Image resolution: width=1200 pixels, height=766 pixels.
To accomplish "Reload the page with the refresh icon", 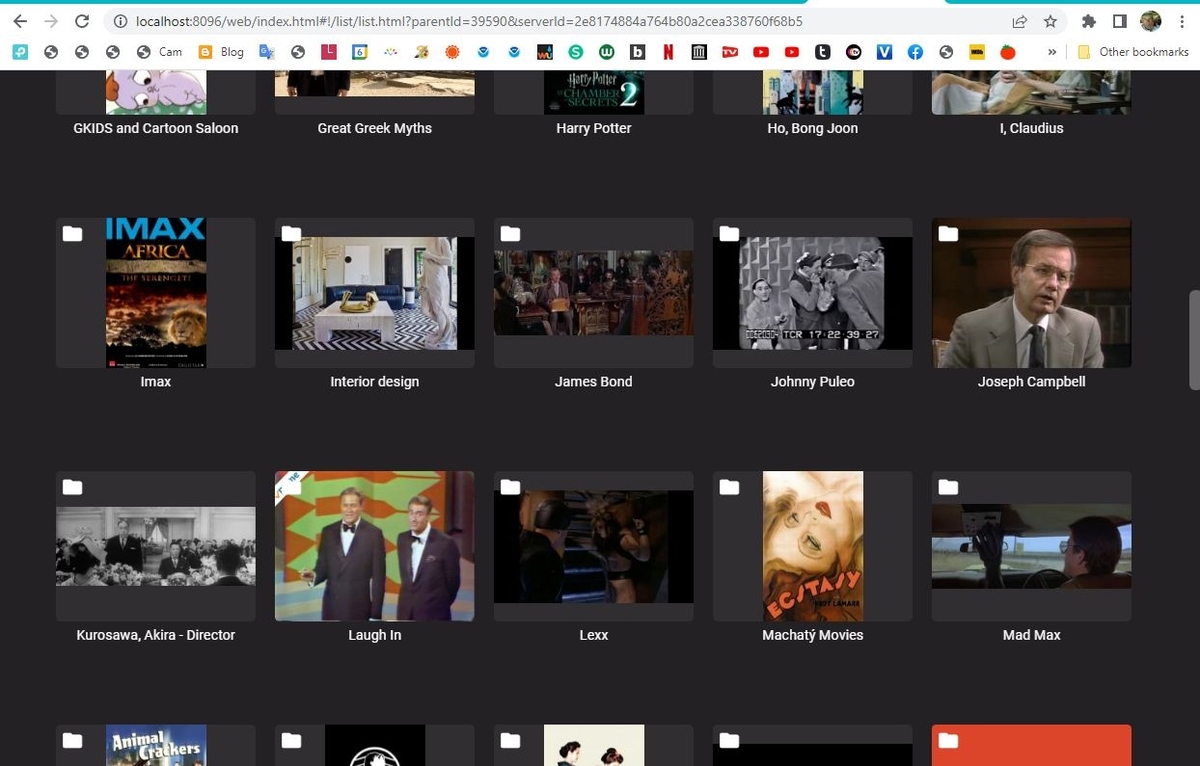I will 82,21.
